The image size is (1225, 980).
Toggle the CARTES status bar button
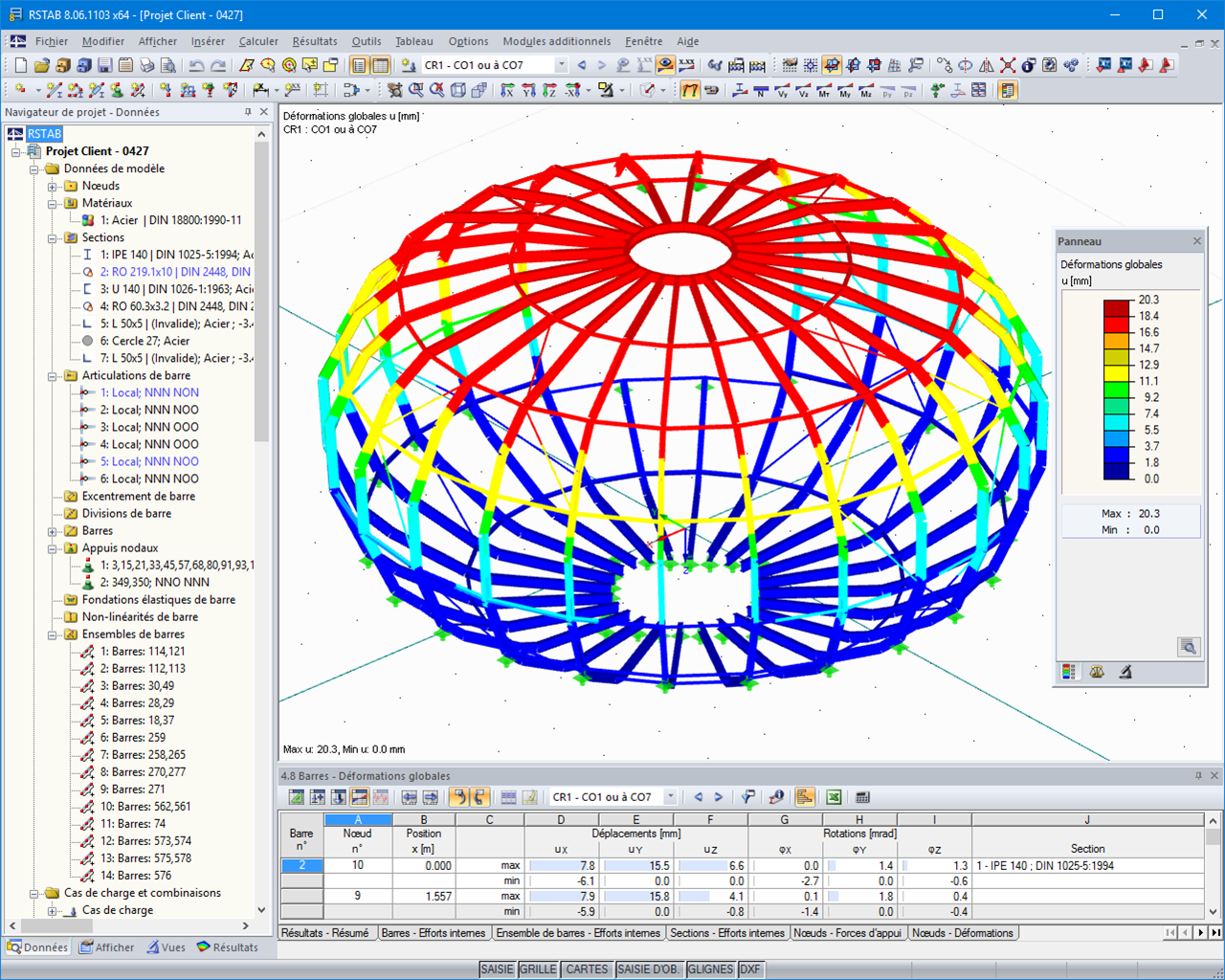pyautogui.click(x=587, y=969)
